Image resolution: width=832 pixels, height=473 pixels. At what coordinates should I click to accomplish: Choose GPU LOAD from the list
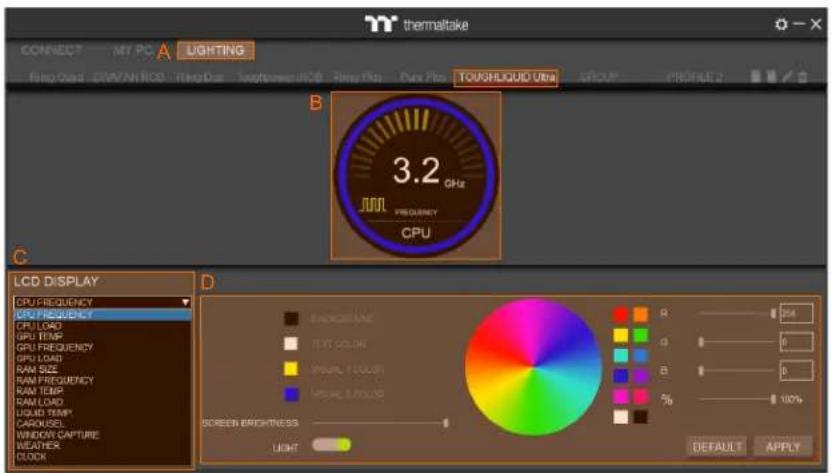point(39,358)
